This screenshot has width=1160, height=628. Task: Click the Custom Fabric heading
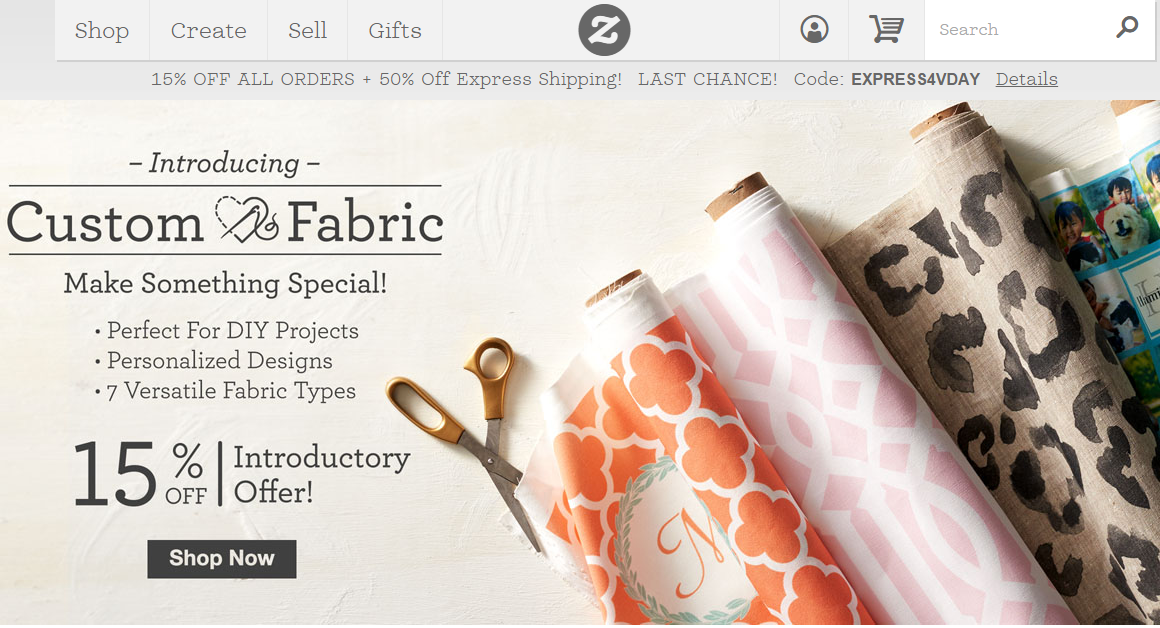[225, 222]
